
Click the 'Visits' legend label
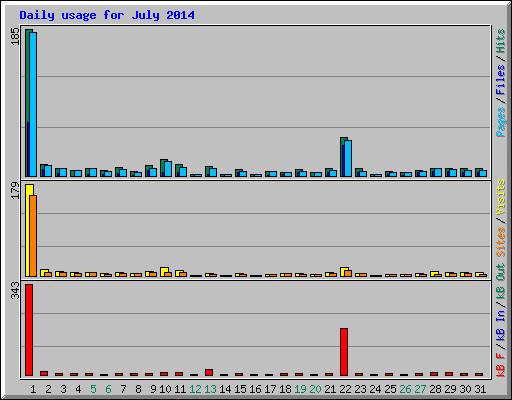[501, 198]
